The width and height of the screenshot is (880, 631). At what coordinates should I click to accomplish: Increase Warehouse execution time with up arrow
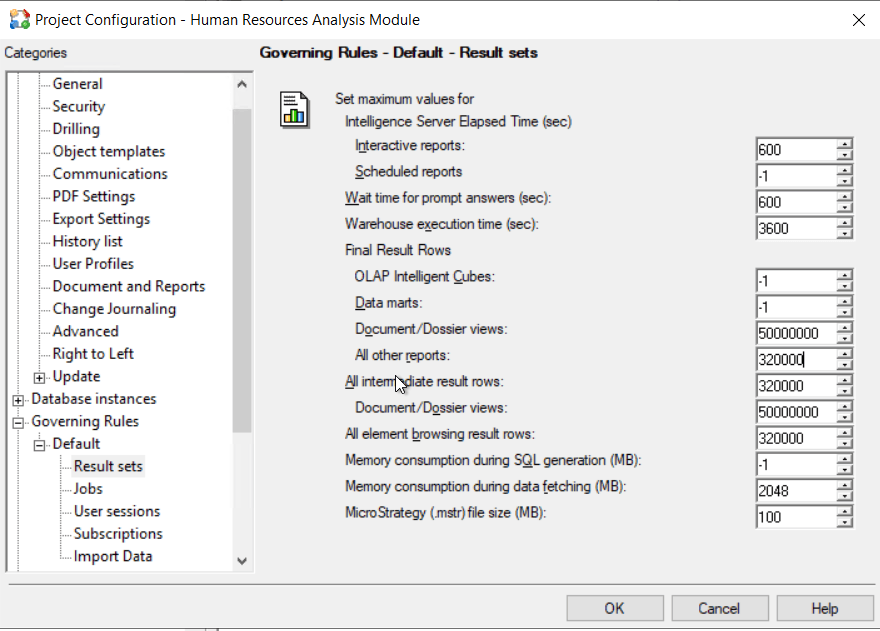pos(845,222)
